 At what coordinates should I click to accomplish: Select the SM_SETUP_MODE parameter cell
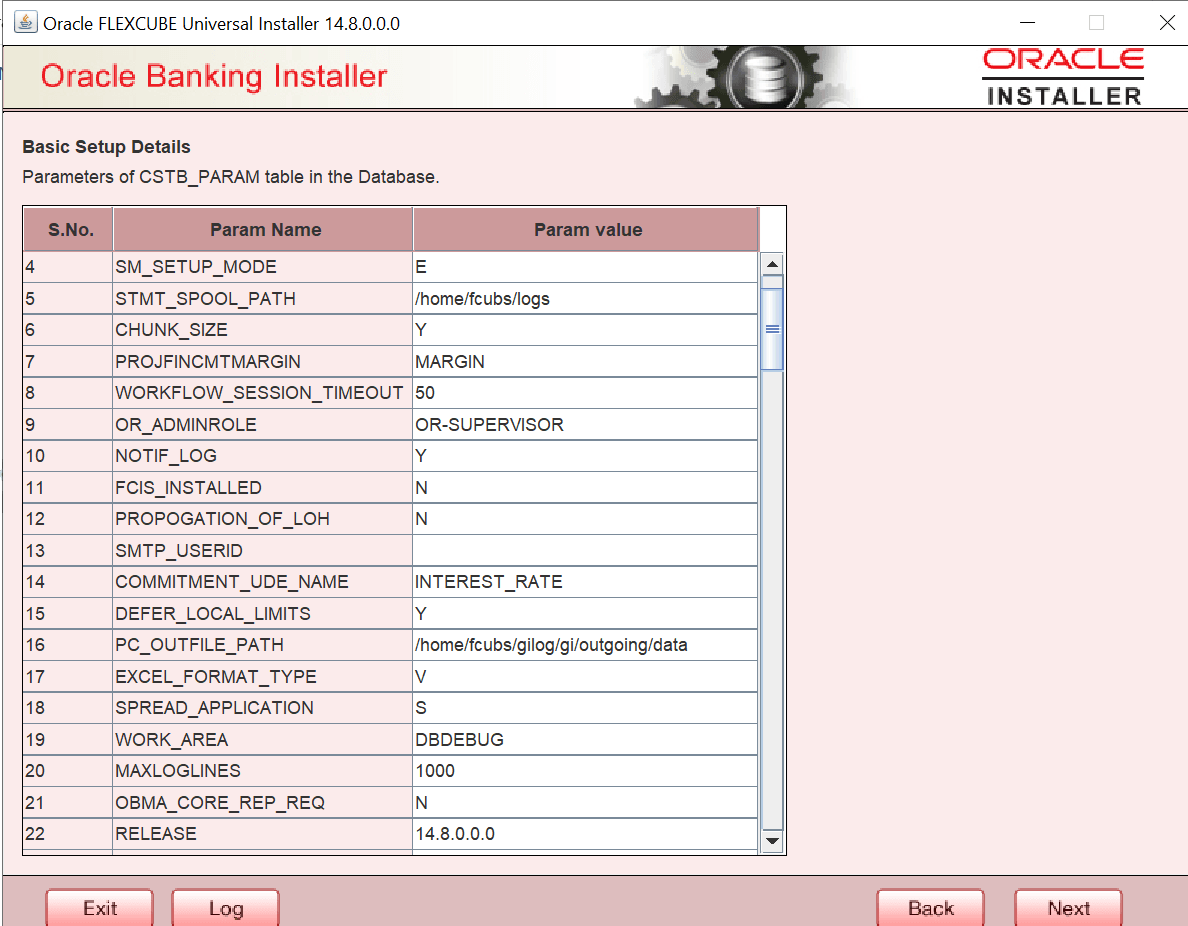coord(263,267)
